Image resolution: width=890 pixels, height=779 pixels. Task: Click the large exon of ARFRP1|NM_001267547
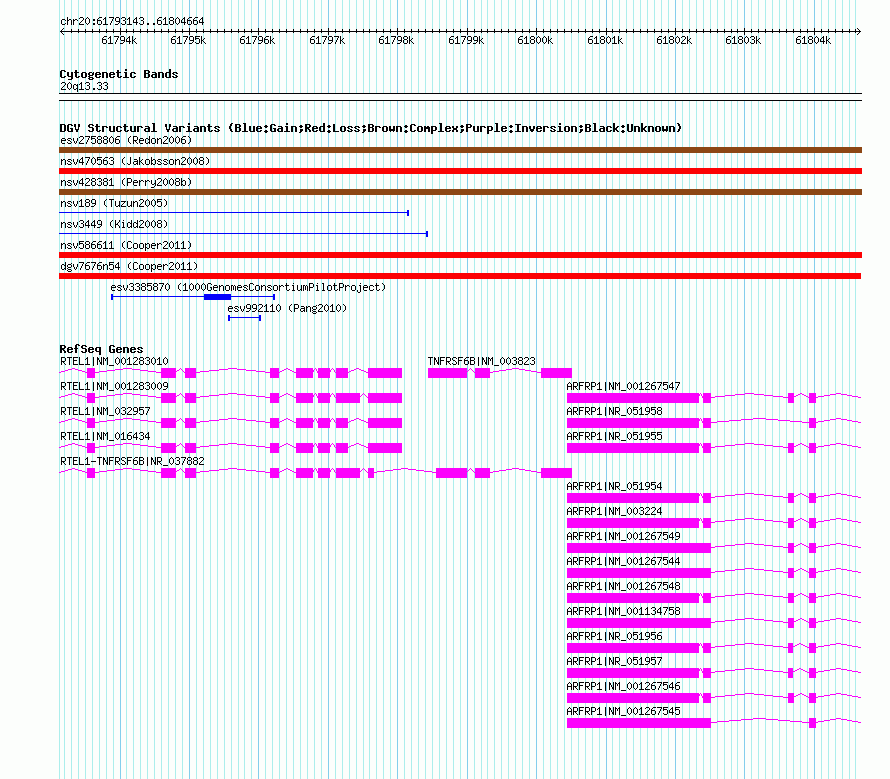click(x=633, y=398)
